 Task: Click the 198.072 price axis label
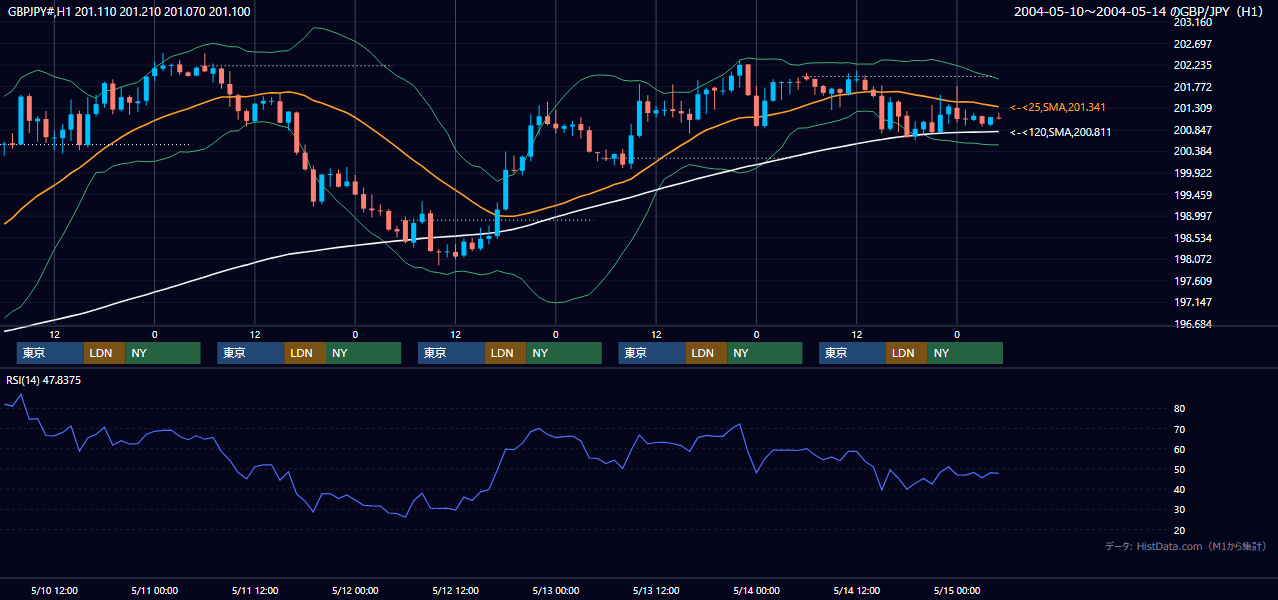tap(1192, 259)
